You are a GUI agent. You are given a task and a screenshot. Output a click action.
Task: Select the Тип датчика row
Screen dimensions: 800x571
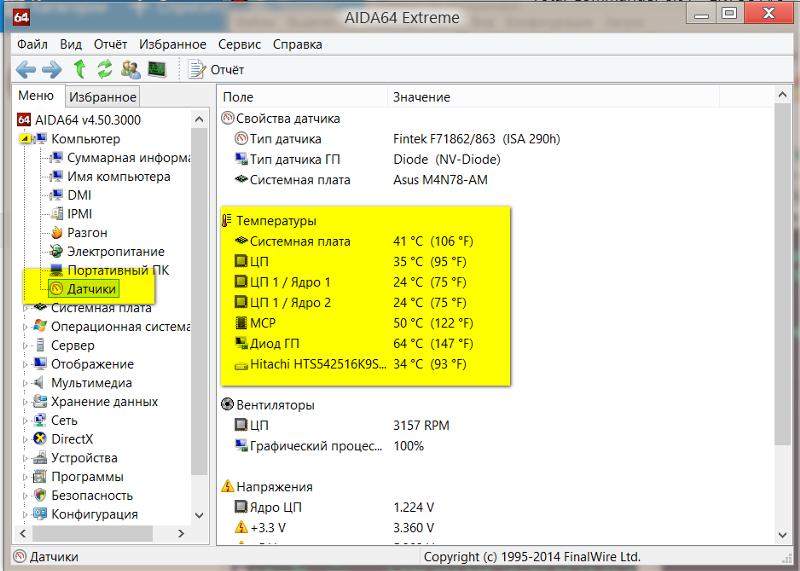(x=397, y=139)
